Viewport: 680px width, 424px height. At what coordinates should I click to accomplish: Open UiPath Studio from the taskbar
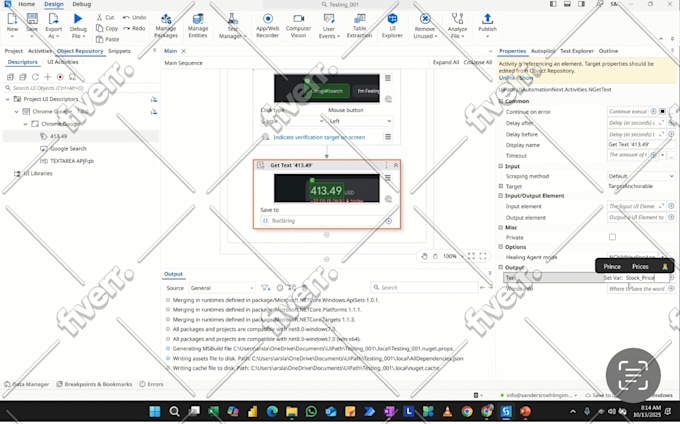[506, 411]
